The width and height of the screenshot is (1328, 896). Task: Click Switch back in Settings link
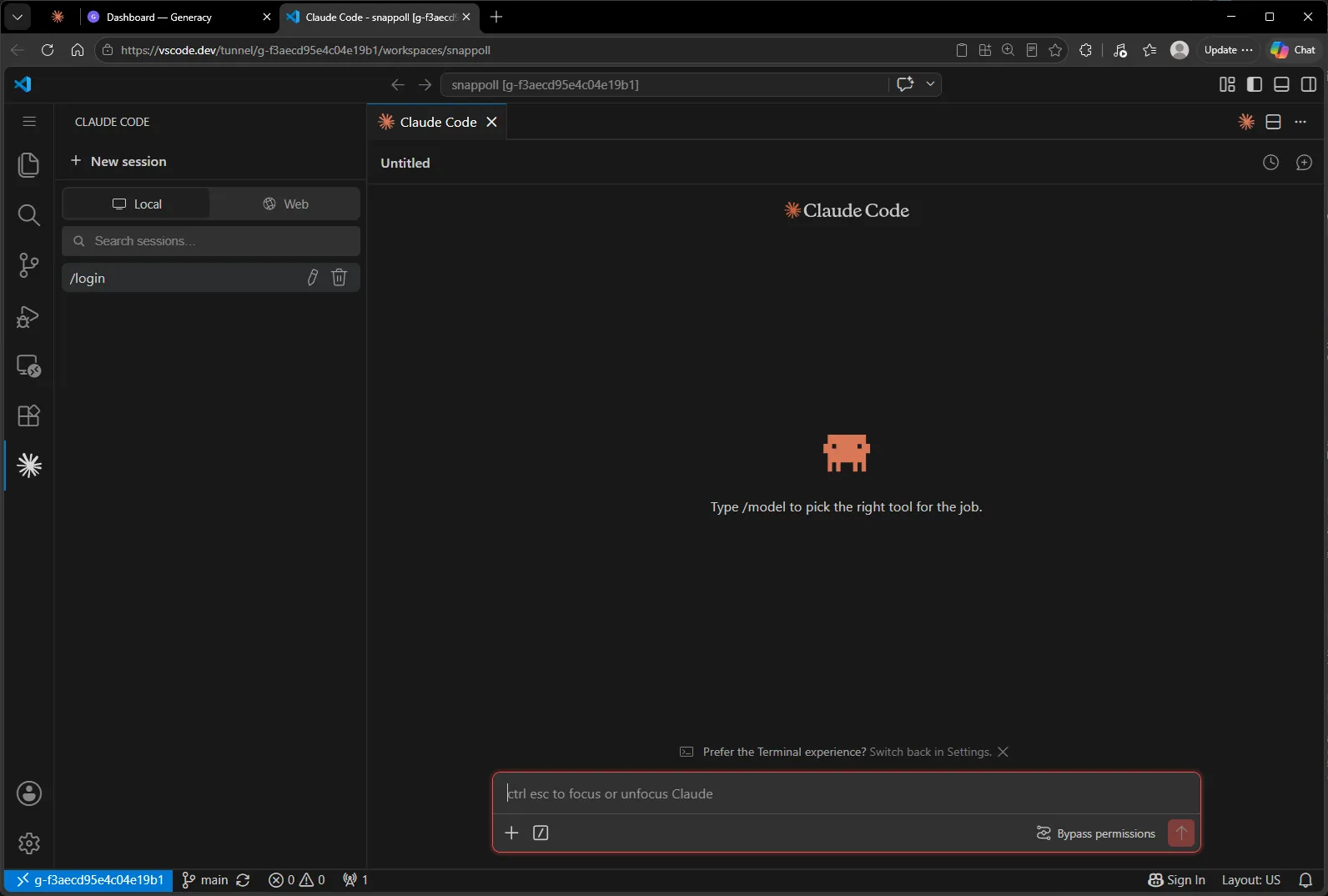[930, 752]
